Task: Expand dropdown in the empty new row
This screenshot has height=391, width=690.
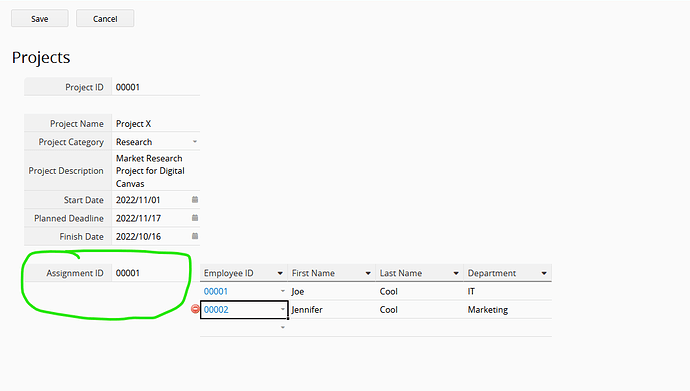Action: coord(283,327)
